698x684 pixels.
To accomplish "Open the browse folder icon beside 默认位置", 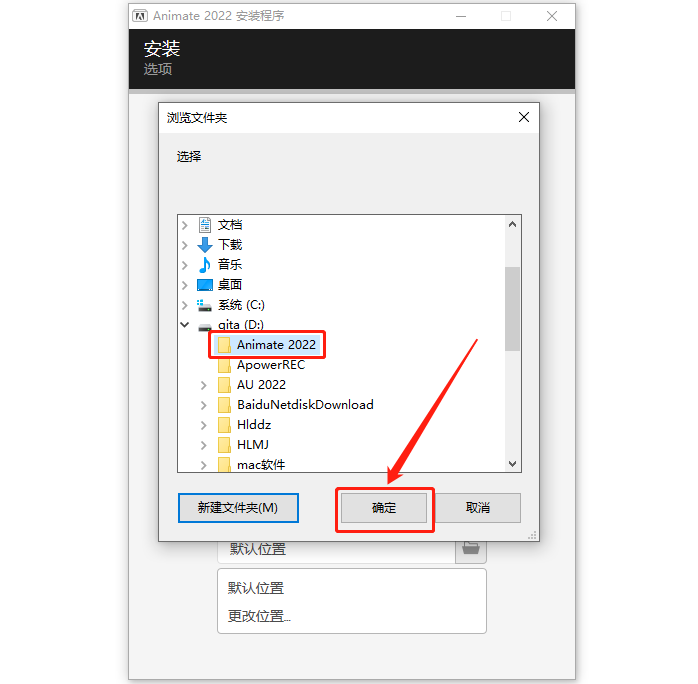I will [471, 549].
